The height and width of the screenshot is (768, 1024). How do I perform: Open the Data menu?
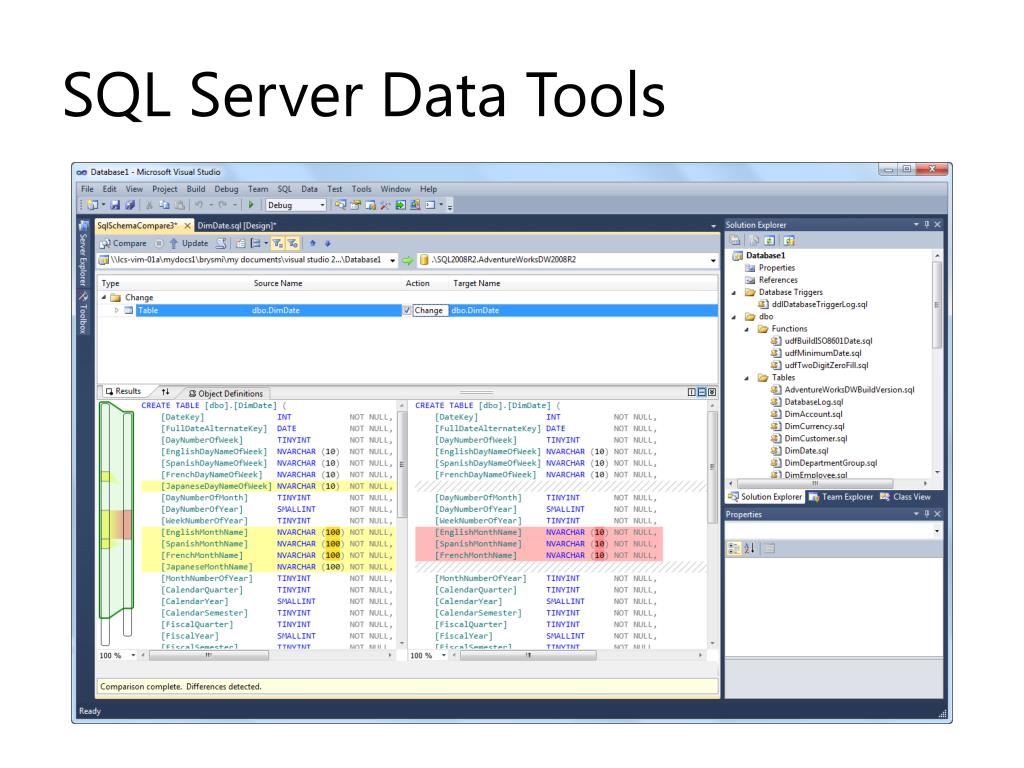(x=310, y=189)
